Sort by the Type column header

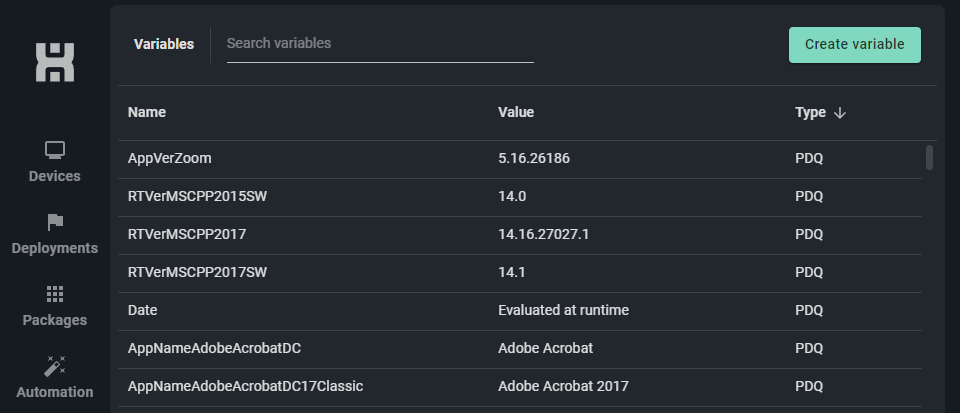810,112
